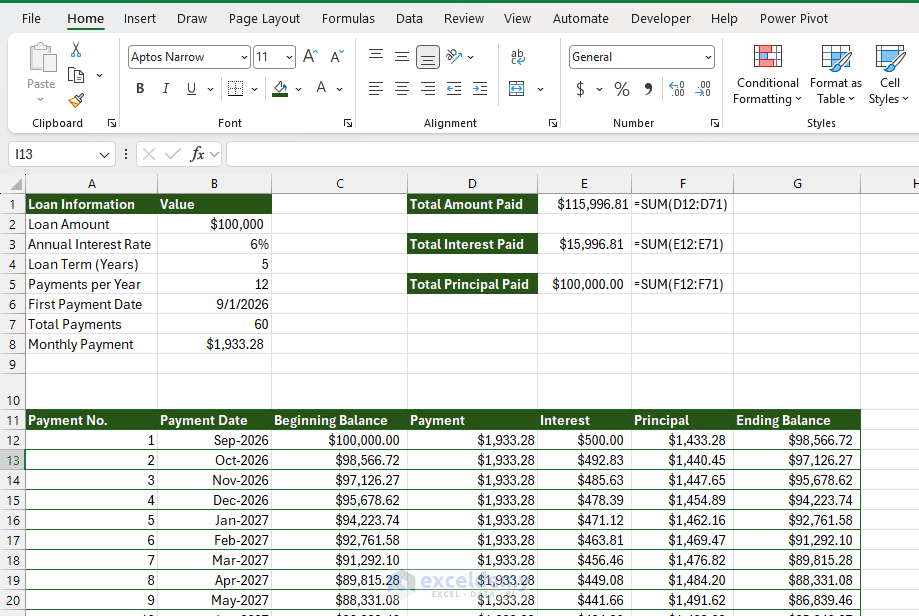Apply Accounting dollar number format
Viewport: 919px width, 616px height.
coord(580,89)
